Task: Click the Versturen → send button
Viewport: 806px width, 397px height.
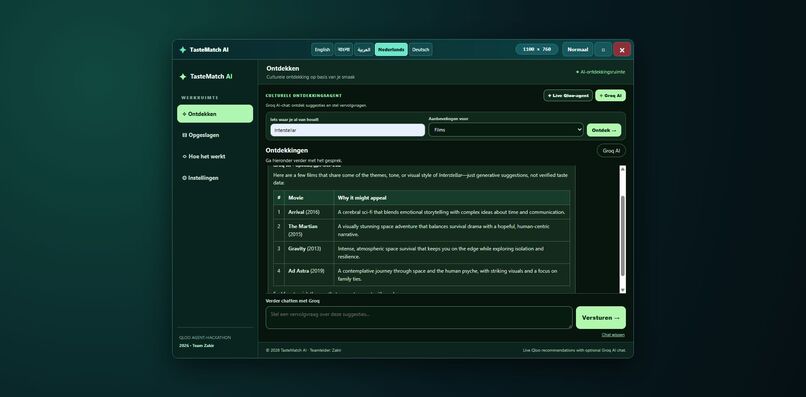Action: [601, 318]
